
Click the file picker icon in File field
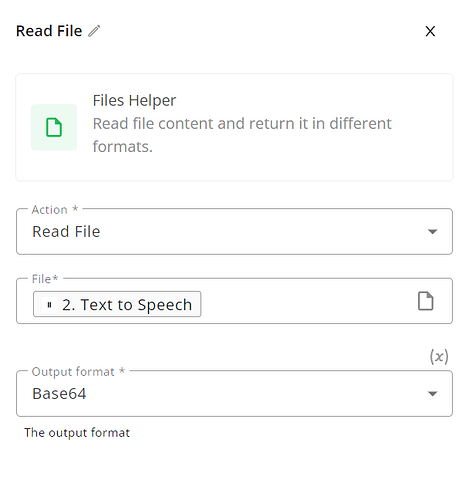point(426,301)
